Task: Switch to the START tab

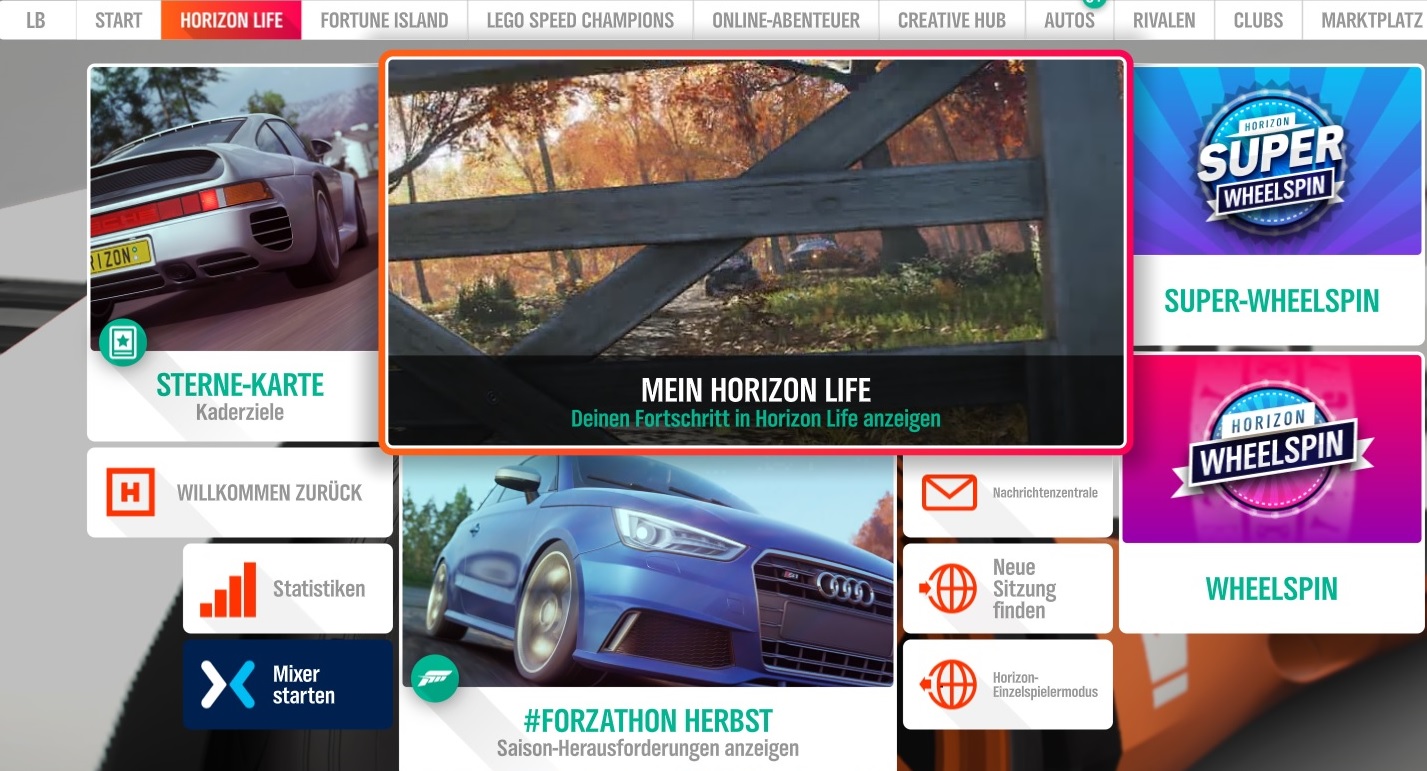Action: tap(118, 20)
